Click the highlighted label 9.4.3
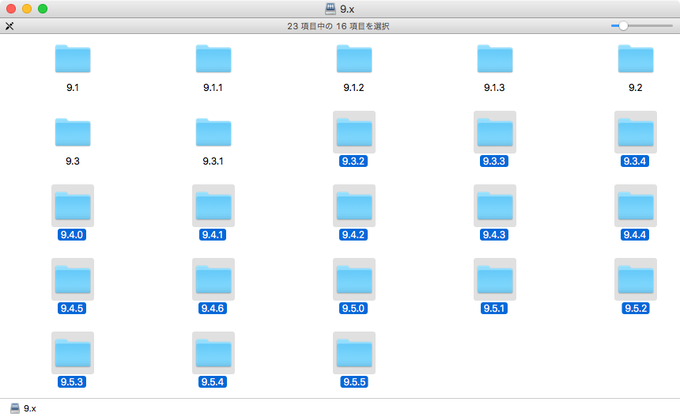This screenshot has width=680, height=417. [x=494, y=235]
